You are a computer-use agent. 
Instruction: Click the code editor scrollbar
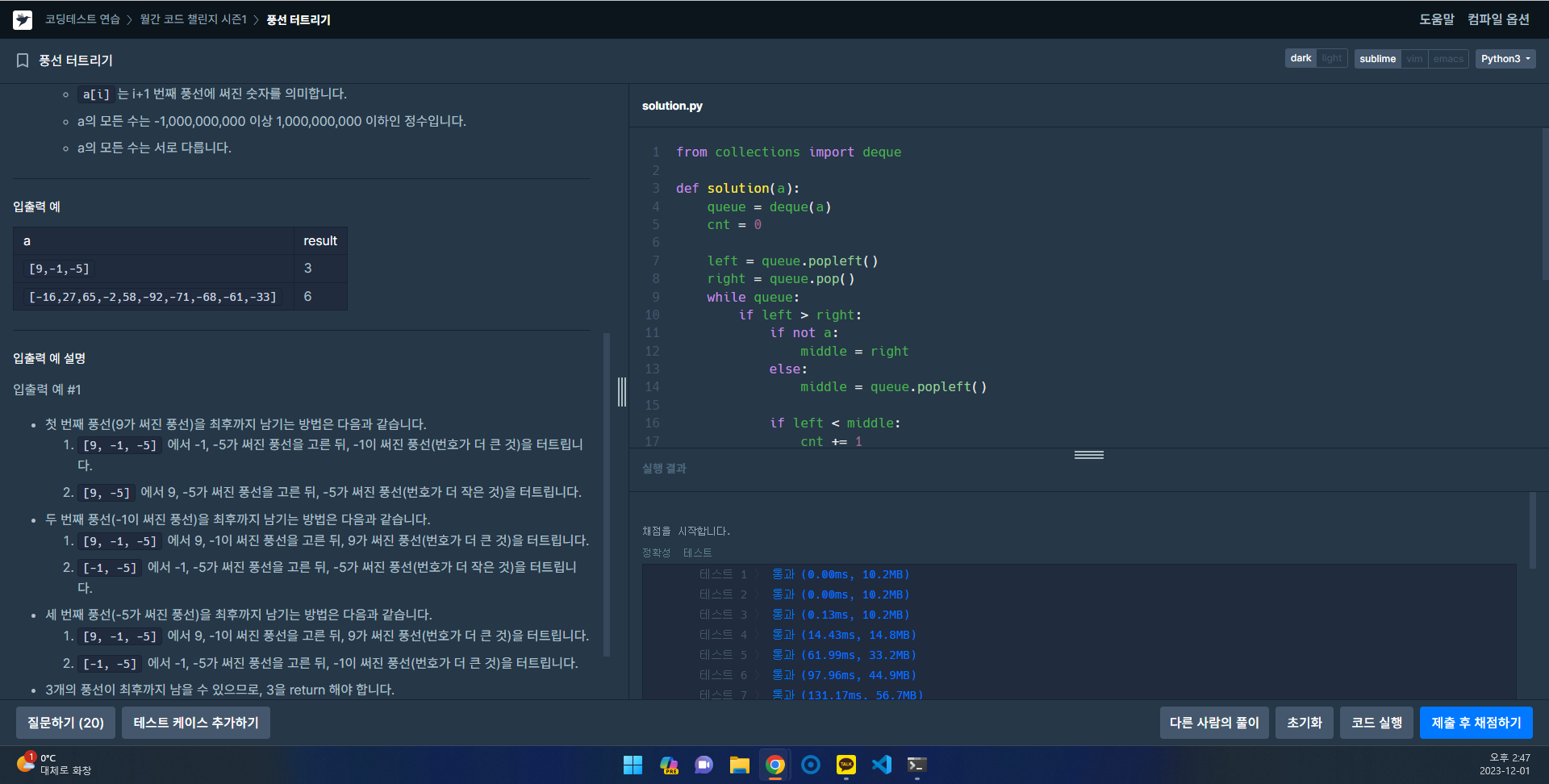pyautogui.click(x=1545, y=204)
